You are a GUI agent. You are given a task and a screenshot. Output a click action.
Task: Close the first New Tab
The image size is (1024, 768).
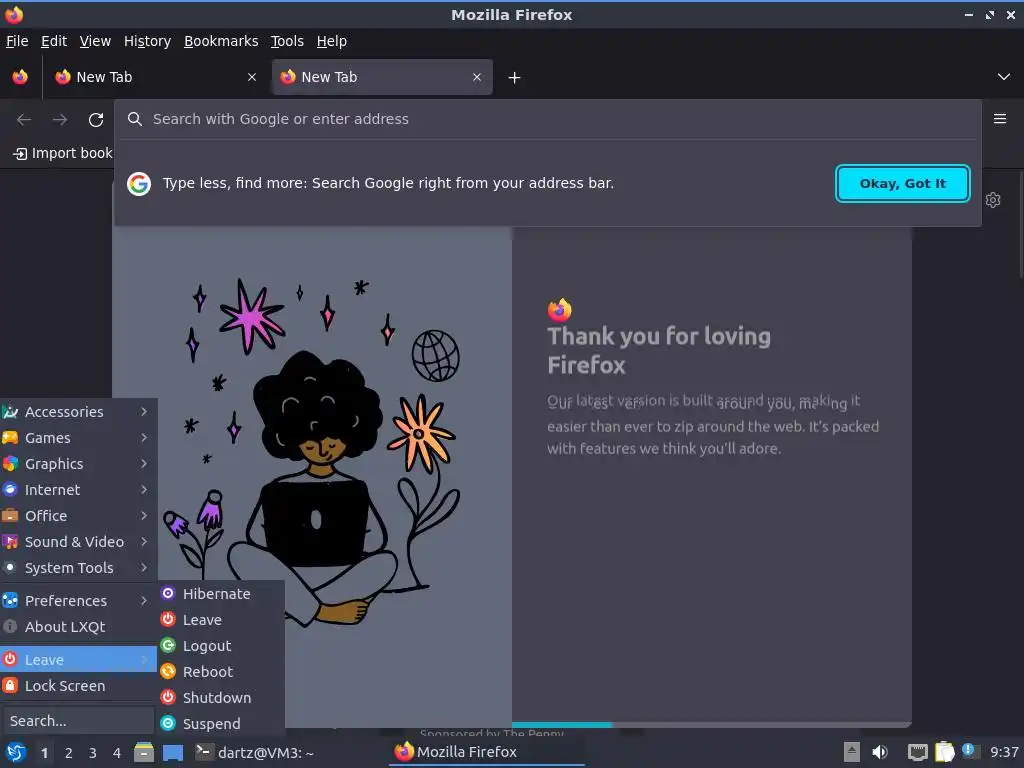pos(252,77)
